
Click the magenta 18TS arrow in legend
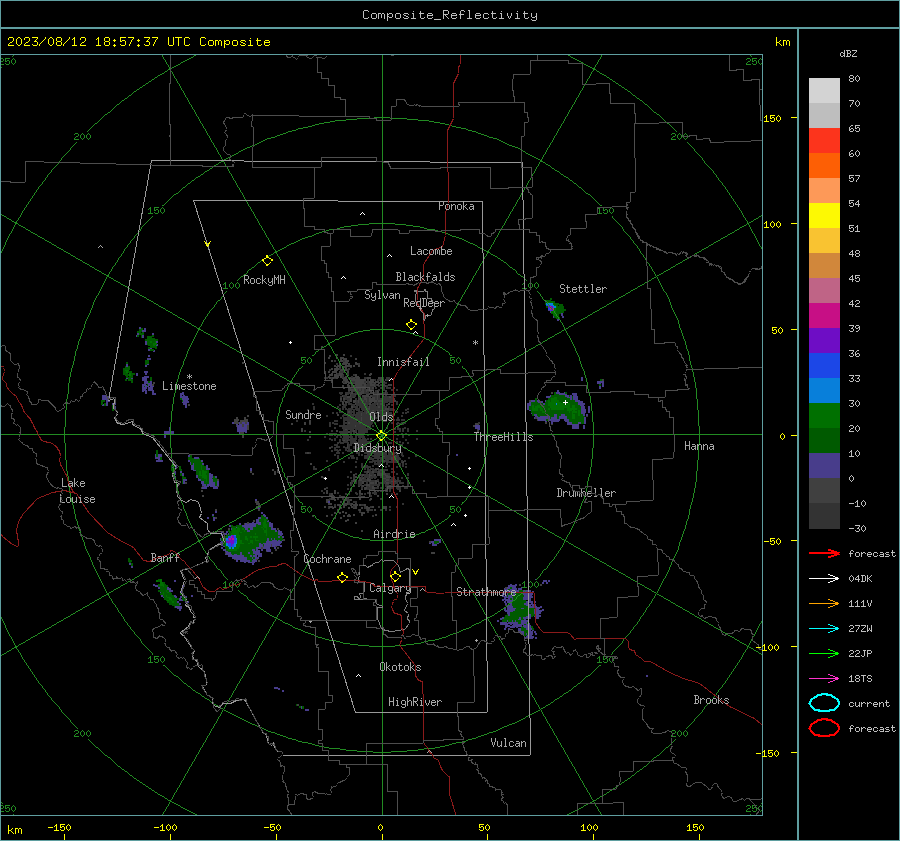coord(824,679)
